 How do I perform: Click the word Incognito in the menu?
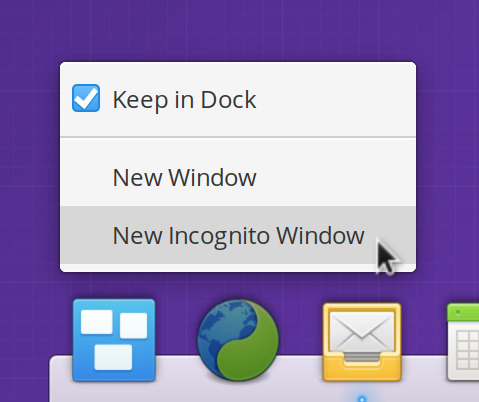[219, 237]
